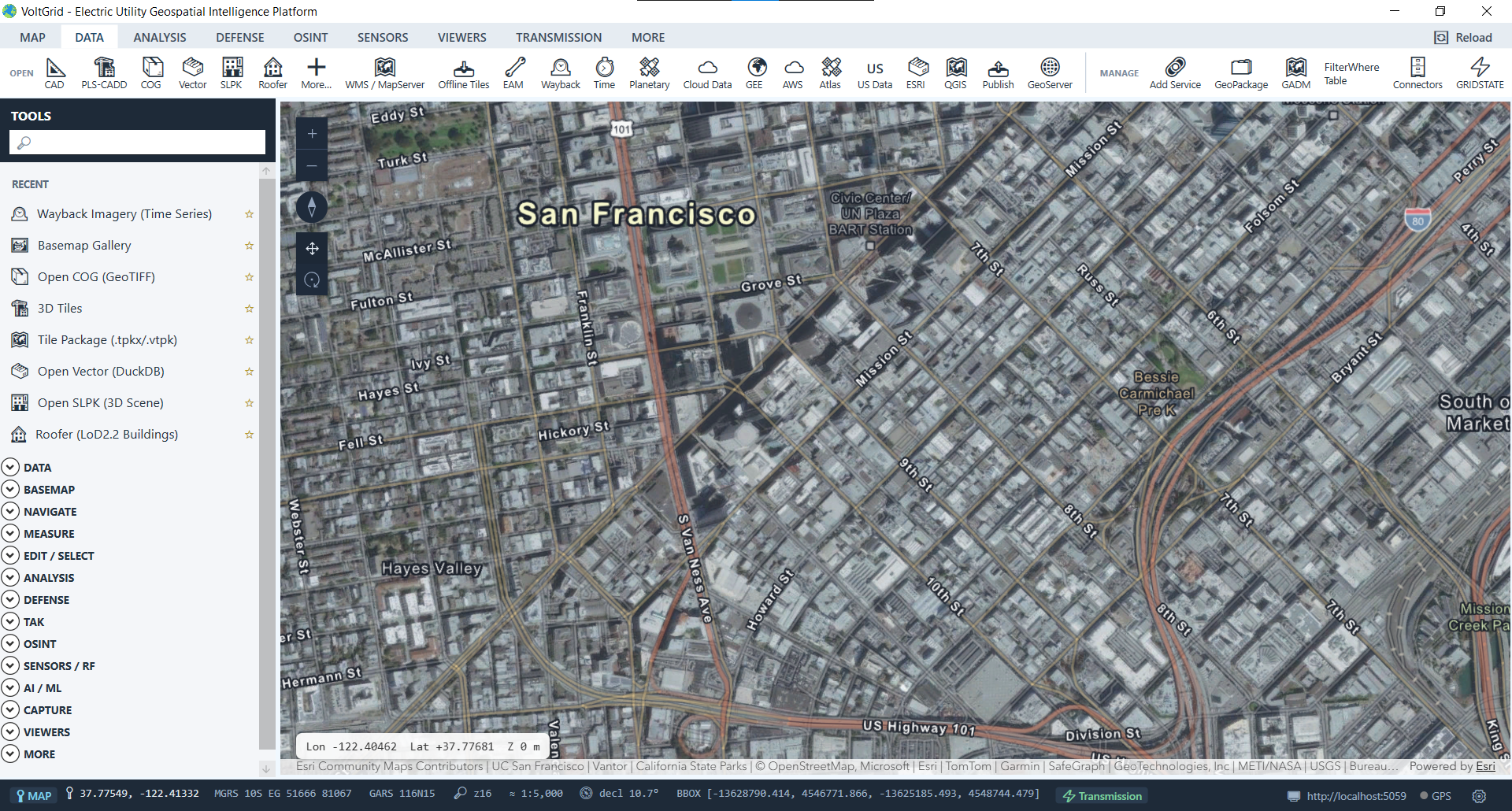Open the Planetary data tool
The width and height of the screenshot is (1512, 811).
pos(650,73)
